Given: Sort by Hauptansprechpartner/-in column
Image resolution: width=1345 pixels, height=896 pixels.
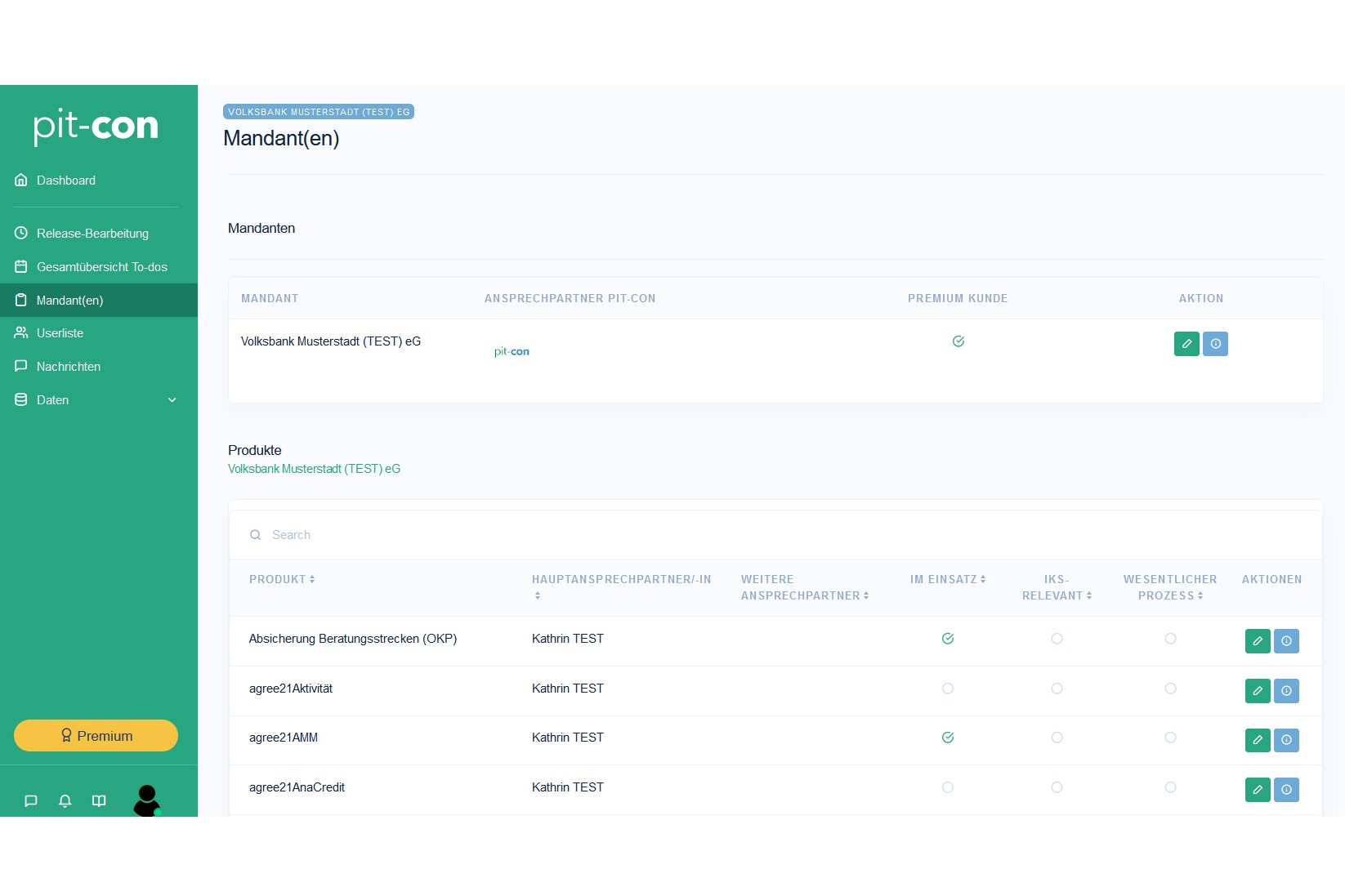Looking at the screenshot, I should coord(621,587).
